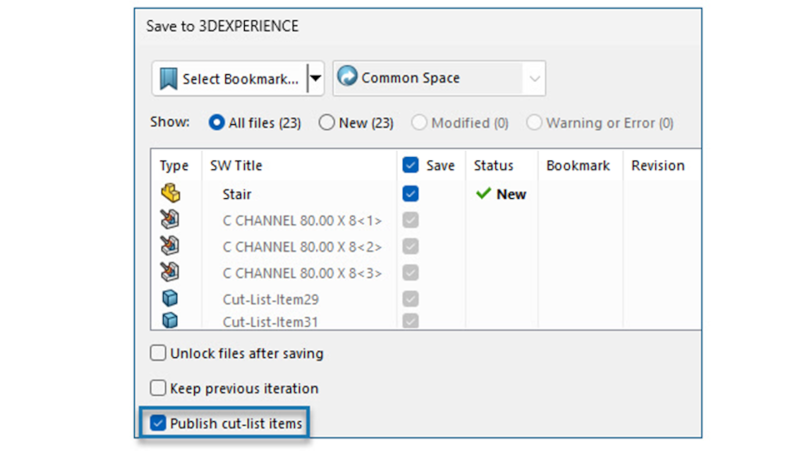Uncheck Publish cut-list items
Screen dimensions: 800x451
pyautogui.click(x=158, y=424)
